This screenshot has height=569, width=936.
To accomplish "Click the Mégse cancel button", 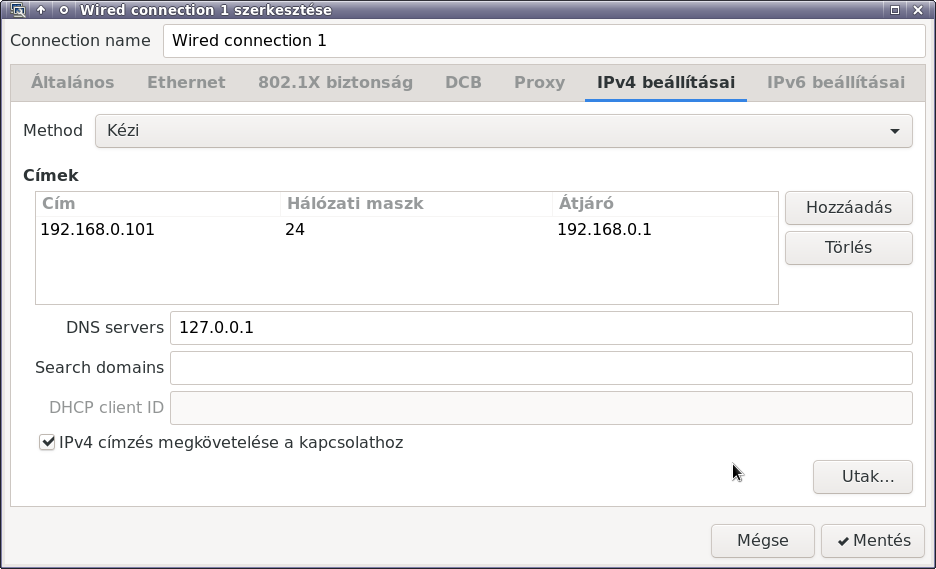I will (762, 541).
